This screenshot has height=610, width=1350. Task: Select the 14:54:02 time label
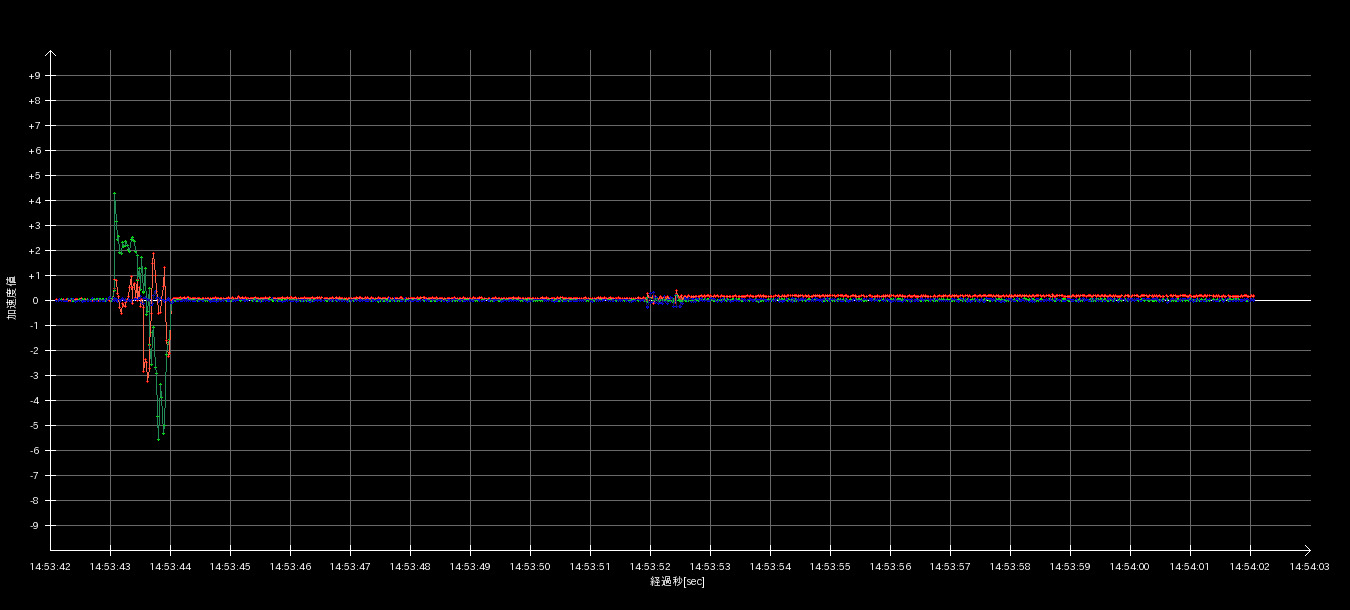click(x=1250, y=567)
